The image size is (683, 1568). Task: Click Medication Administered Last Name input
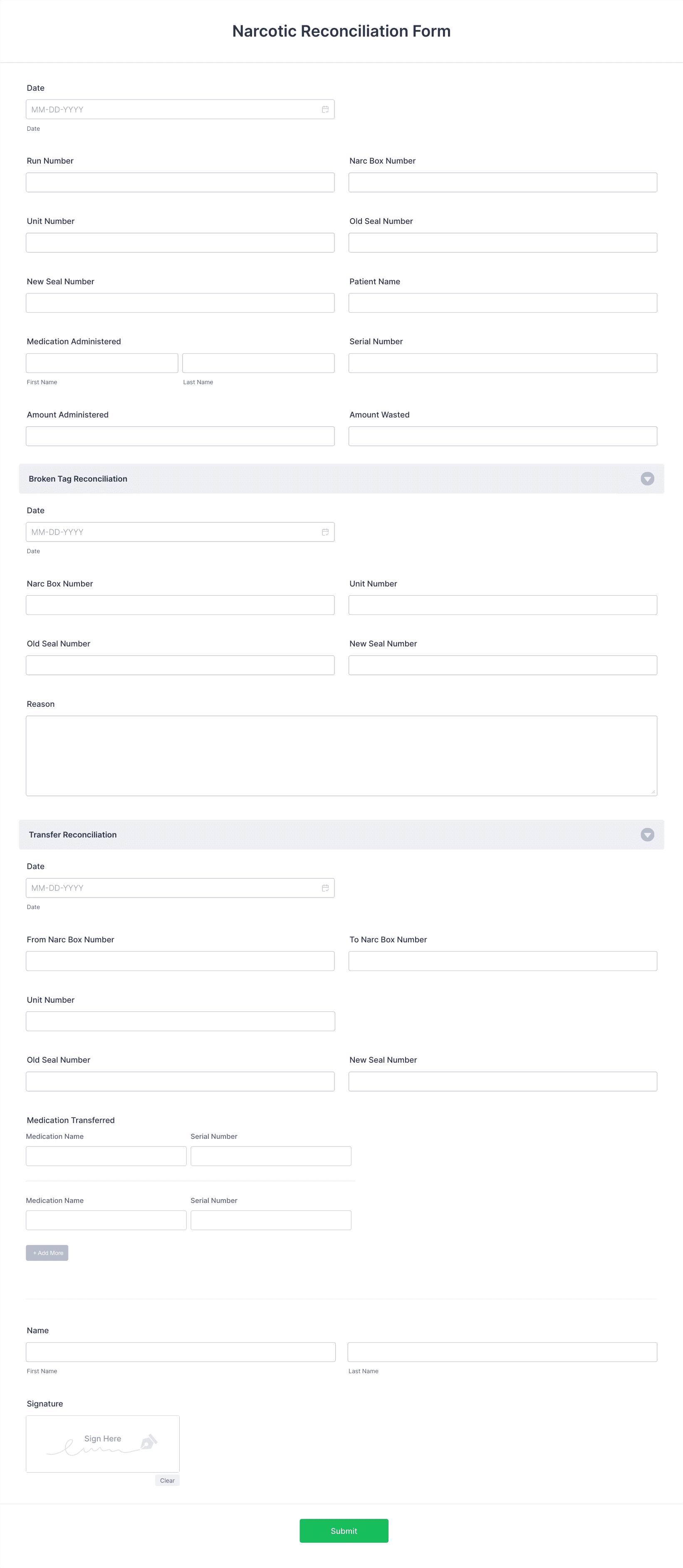pos(258,363)
